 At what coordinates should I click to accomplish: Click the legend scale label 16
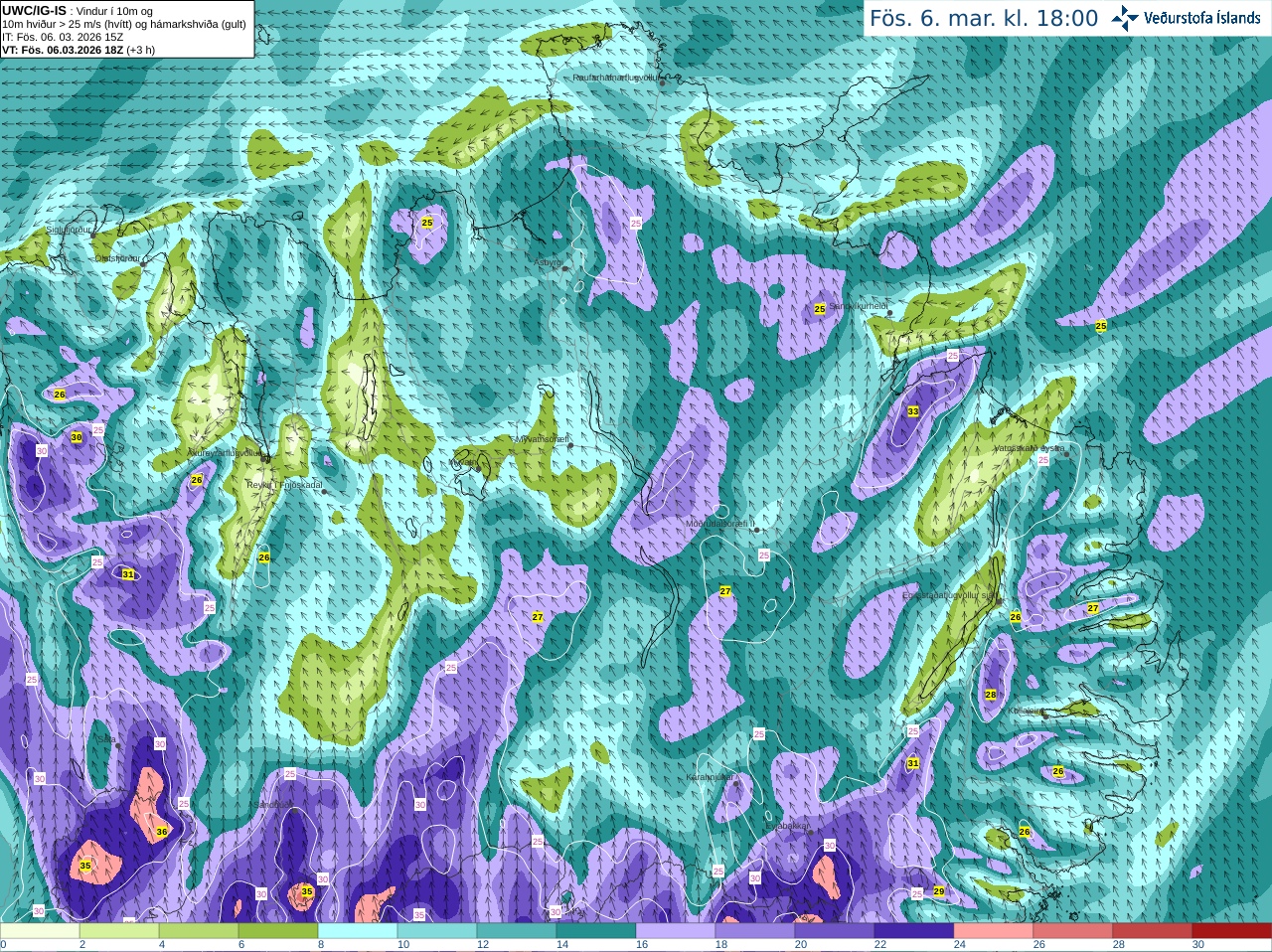642,945
